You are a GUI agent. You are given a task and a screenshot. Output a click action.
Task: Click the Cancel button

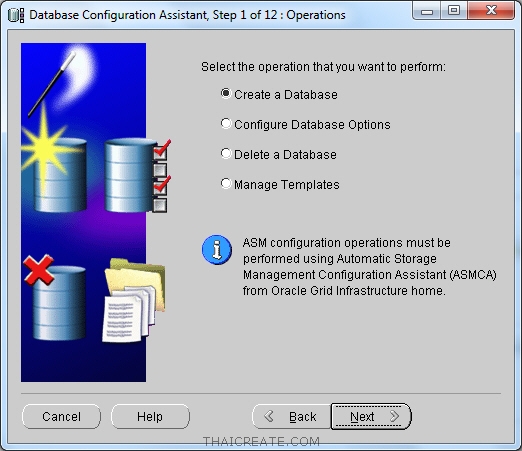point(61,416)
